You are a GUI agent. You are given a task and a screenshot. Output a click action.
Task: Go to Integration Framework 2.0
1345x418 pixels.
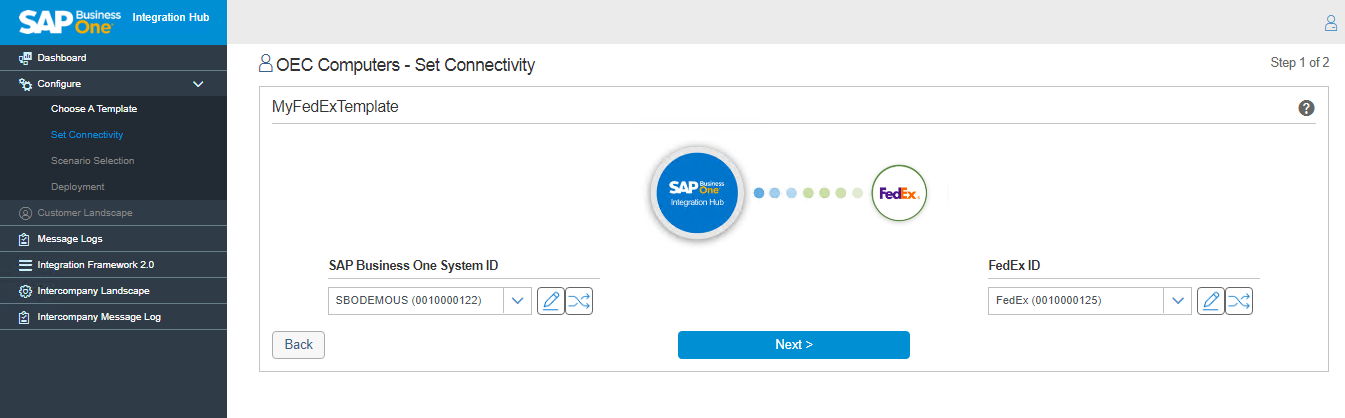[95, 265]
